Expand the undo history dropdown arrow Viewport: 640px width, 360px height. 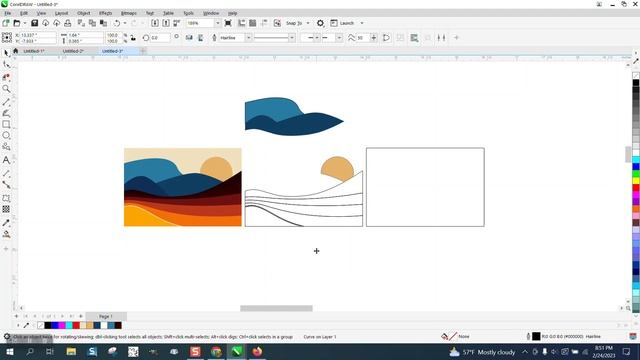[x=125, y=23]
